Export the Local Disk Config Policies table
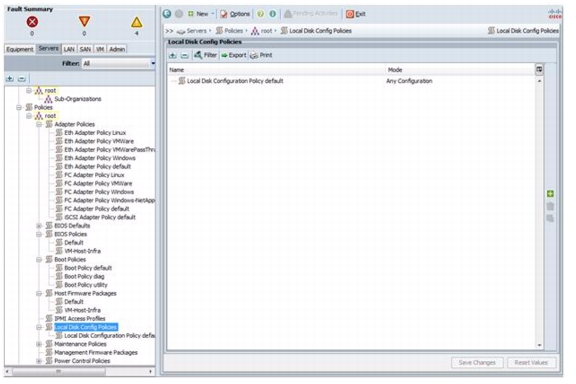Image resolution: width=576 pixels, height=384 pixels. (234, 55)
